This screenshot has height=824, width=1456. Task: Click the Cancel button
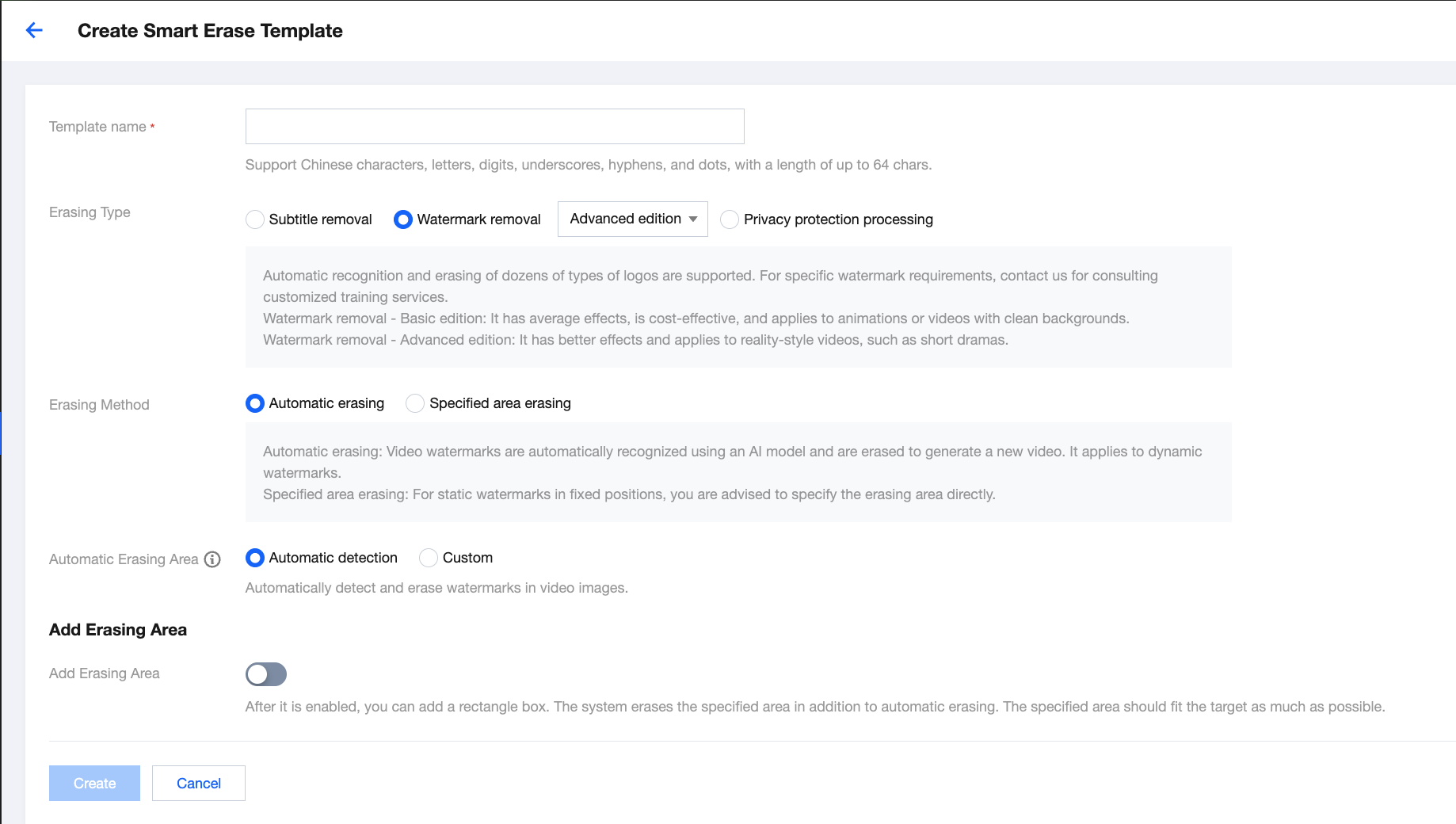coord(199,783)
